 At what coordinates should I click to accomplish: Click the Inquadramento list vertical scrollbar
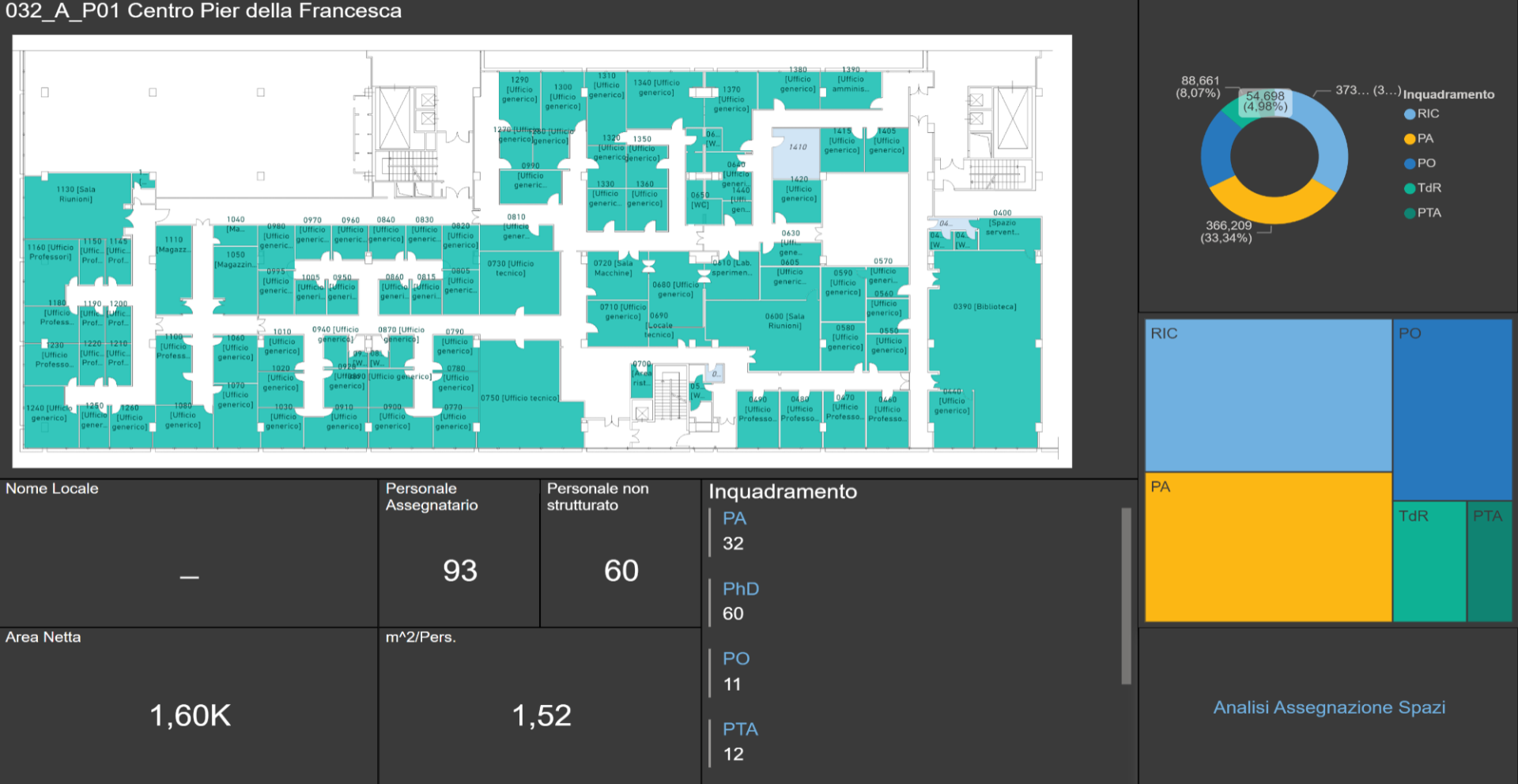[1126, 595]
